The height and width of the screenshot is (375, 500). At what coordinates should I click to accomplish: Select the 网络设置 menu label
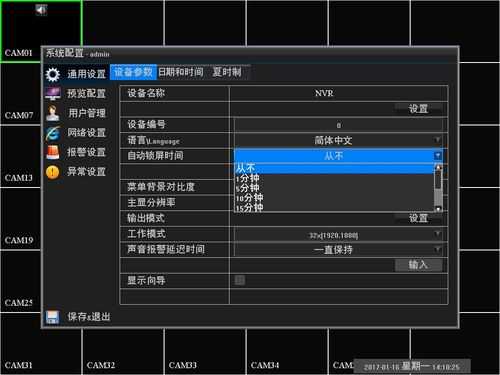pyautogui.click(x=86, y=133)
